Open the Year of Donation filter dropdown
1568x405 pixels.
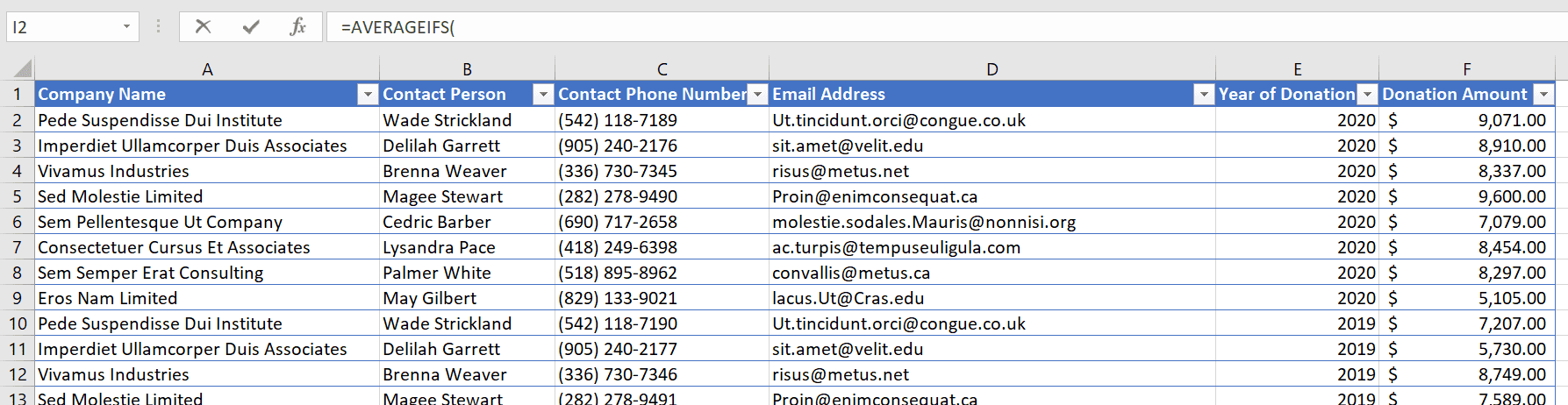point(1367,95)
